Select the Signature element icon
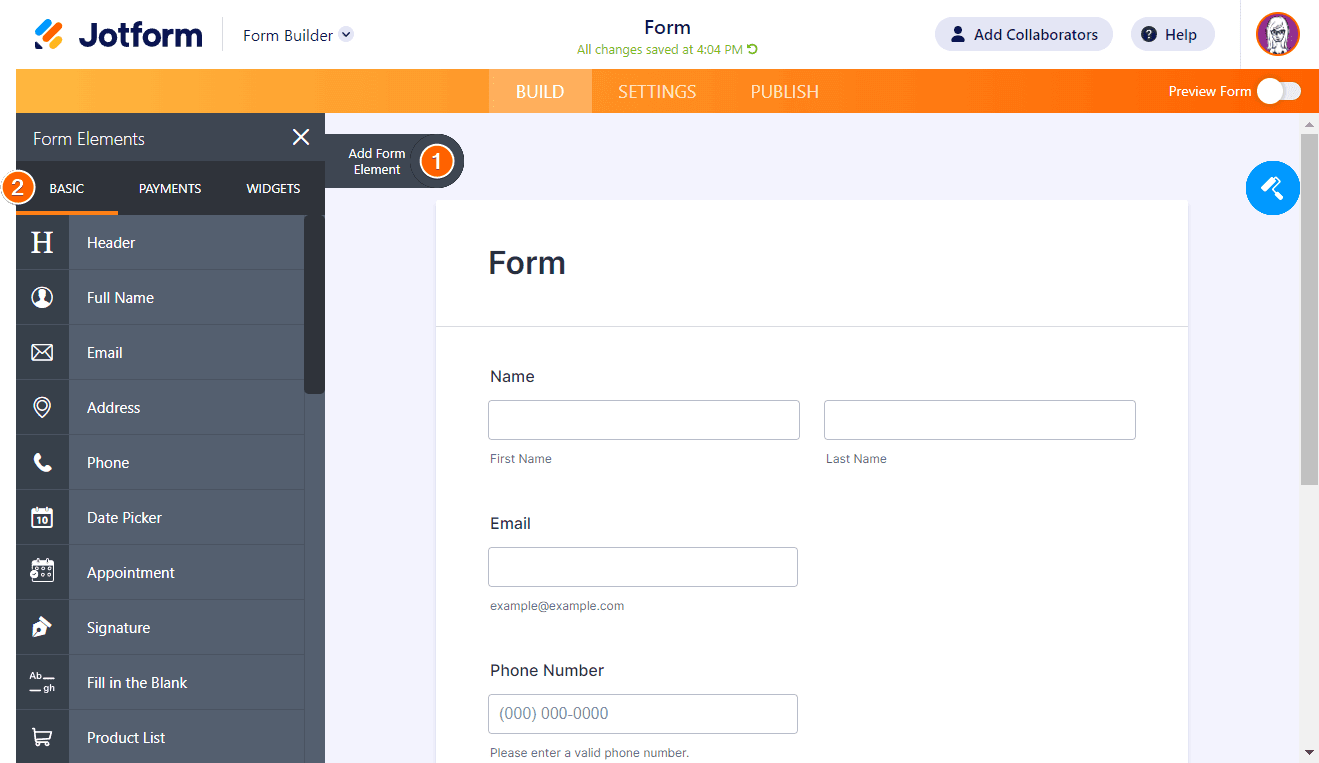 click(x=42, y=627)
